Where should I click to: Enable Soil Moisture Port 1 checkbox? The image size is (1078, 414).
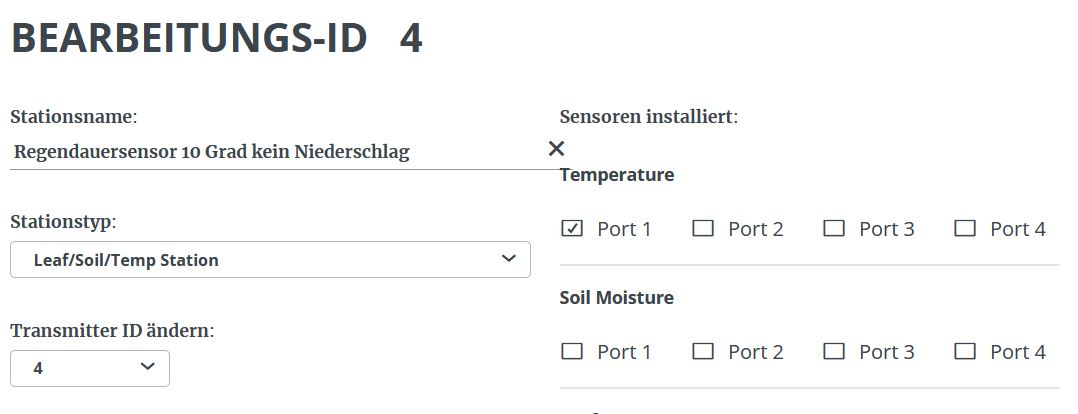(x=572, y=352)
